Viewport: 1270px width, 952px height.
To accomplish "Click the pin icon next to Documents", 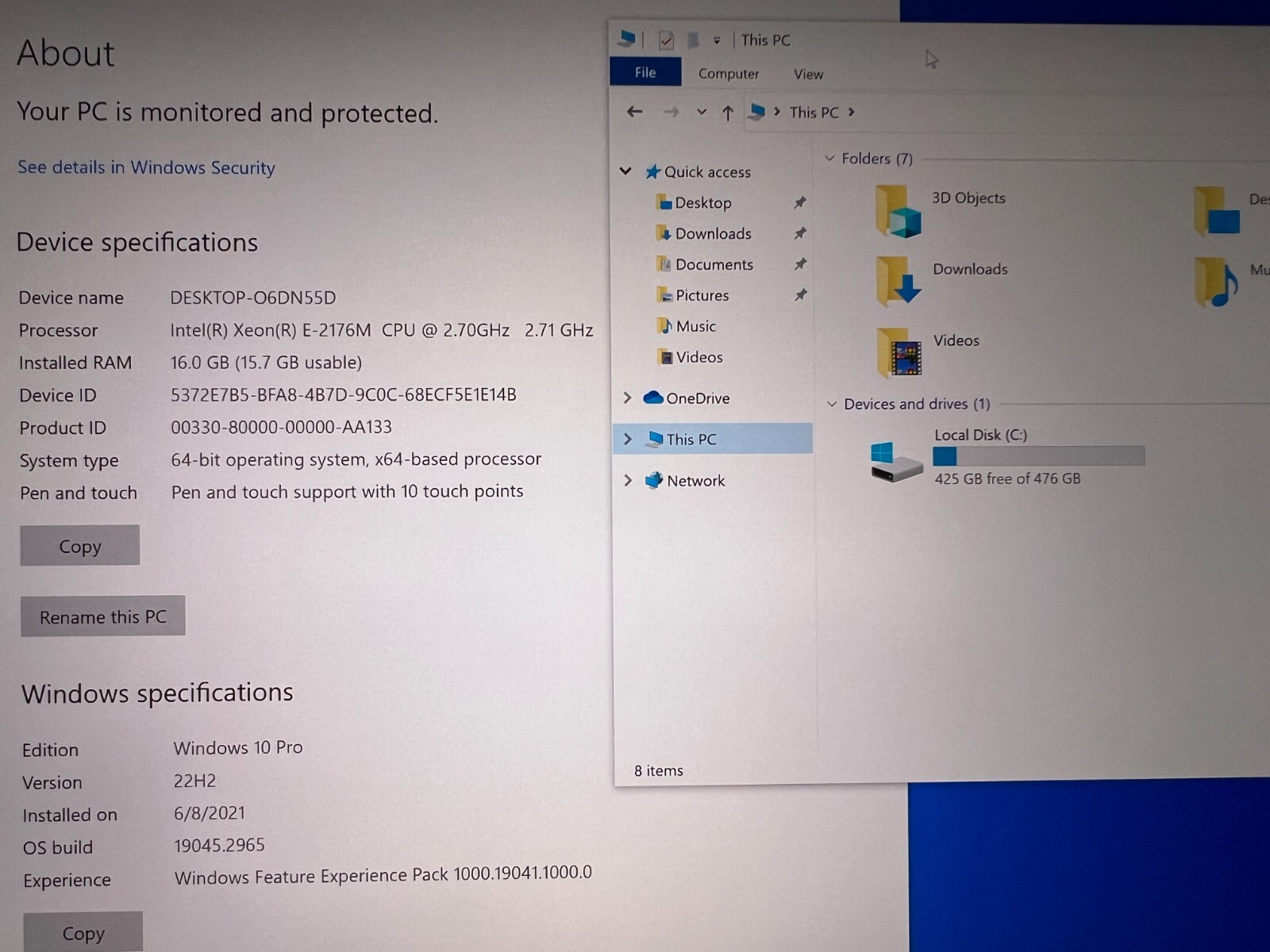I will pos(800,264).
